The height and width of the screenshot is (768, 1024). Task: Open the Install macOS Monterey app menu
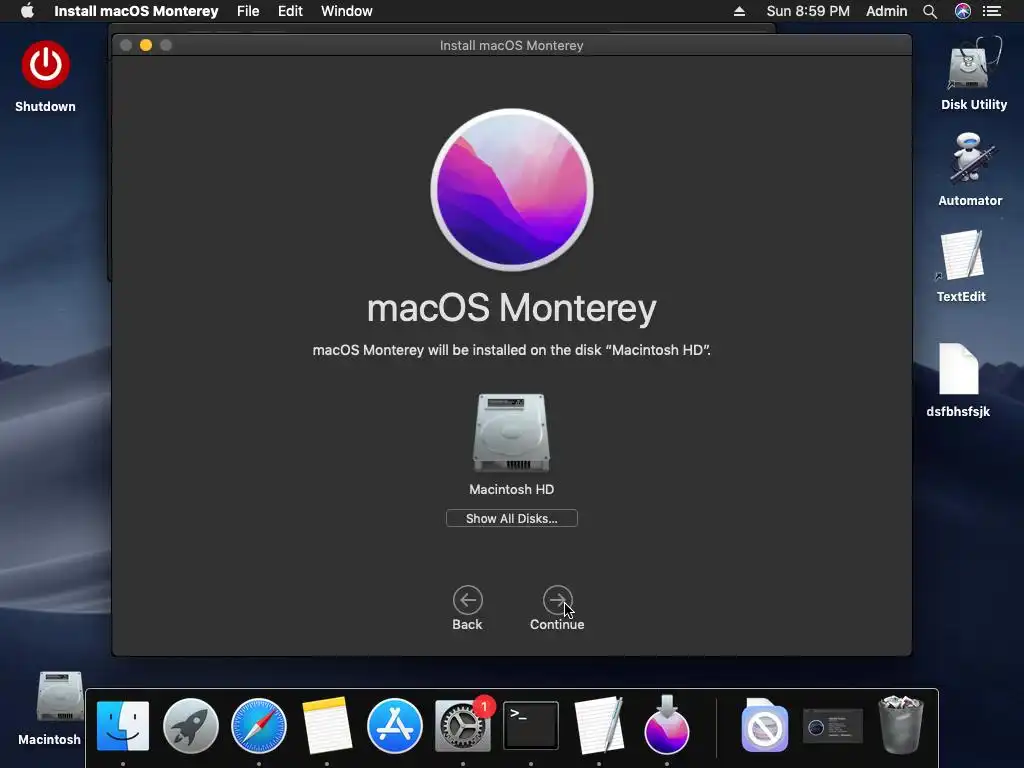pyautogui.click(x=136, y=11)
